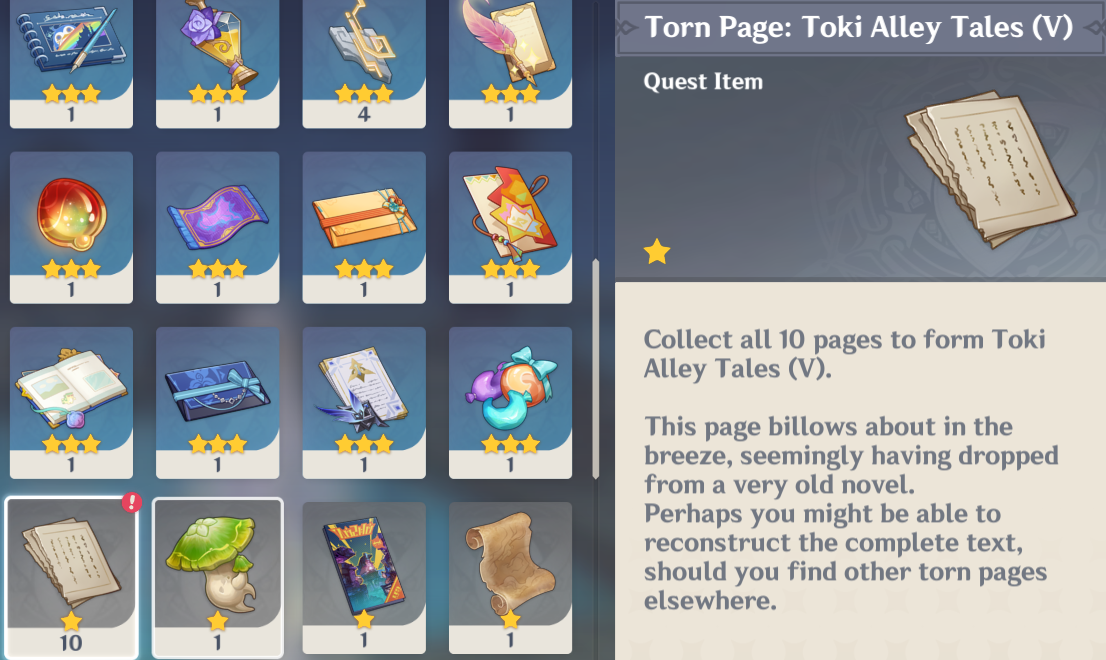Select the dark blue ribbon envelope item

click(217, 403)
